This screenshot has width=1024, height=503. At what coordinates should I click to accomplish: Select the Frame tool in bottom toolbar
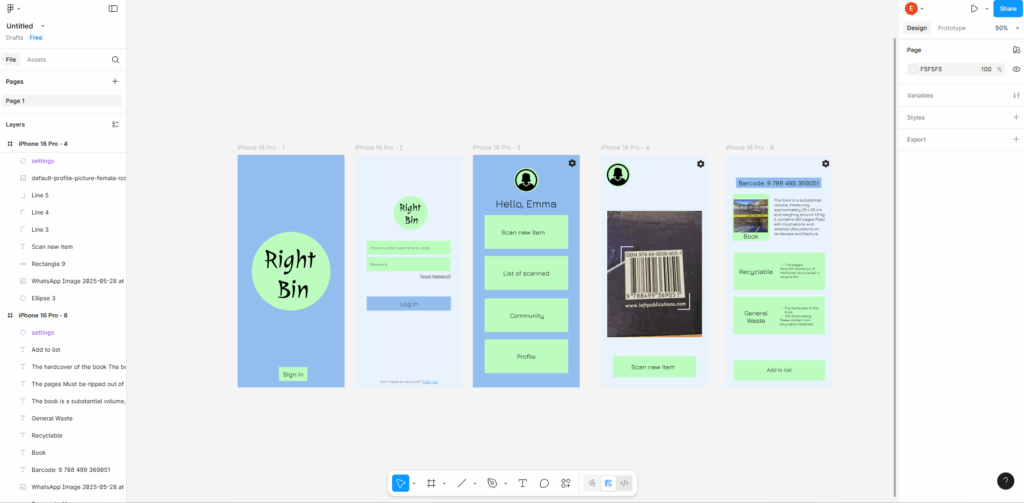point(431,483)
